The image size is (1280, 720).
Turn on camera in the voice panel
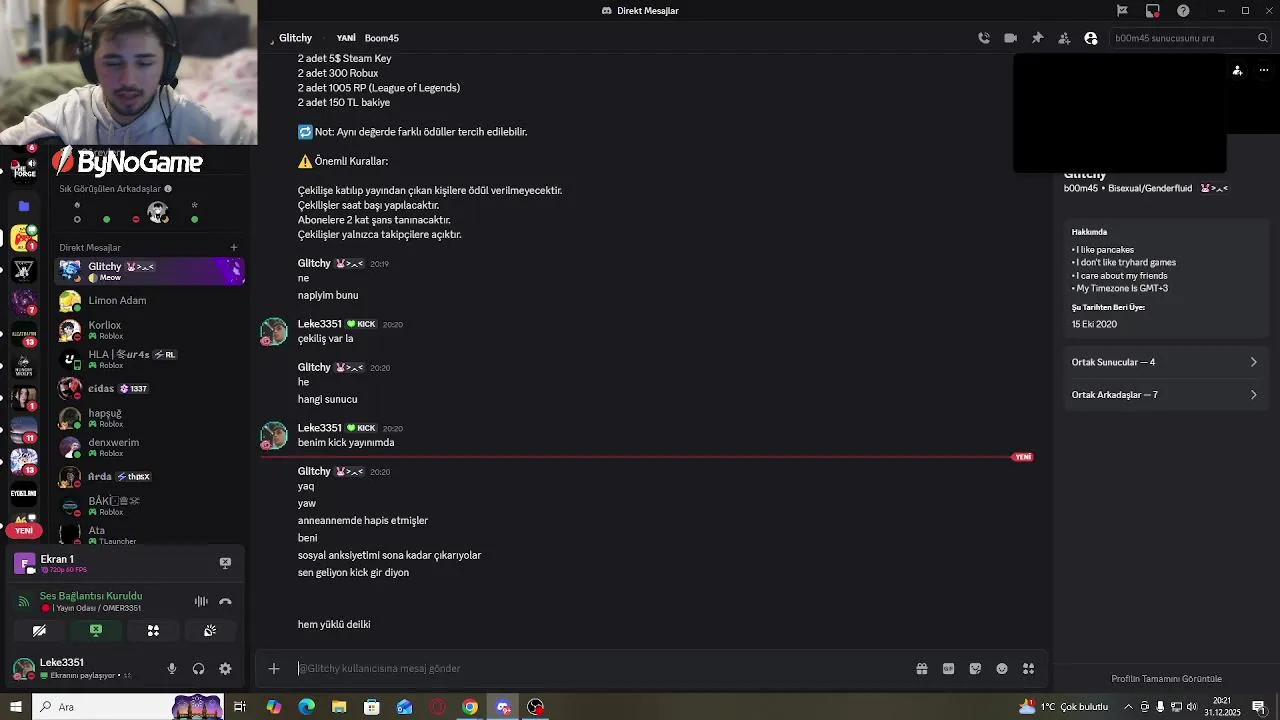click(39, 630)
